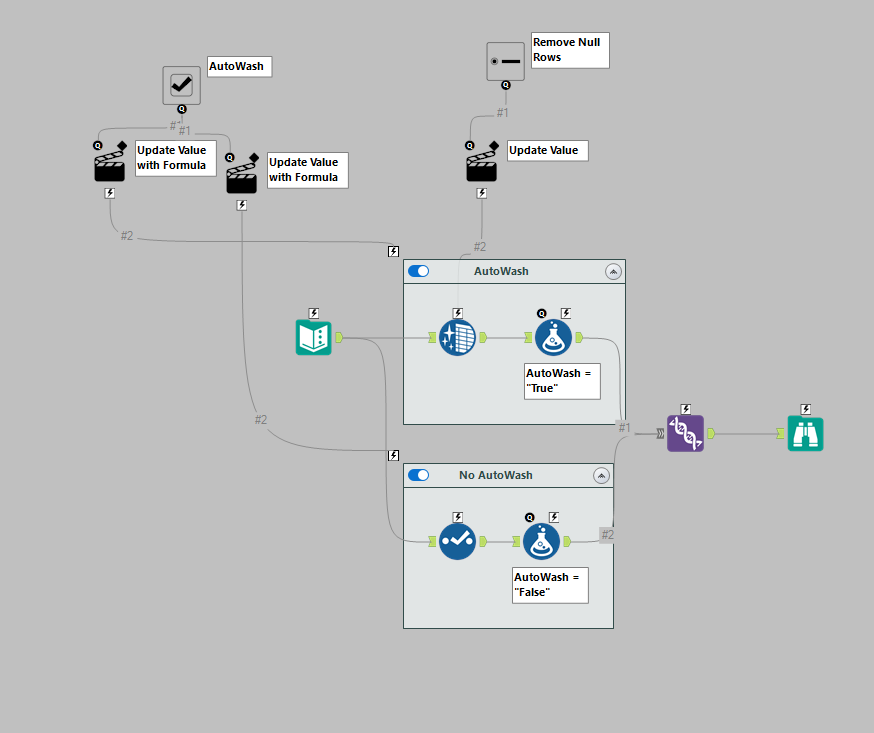874x733 pixels.
Task: Click the lightning anchor above the Union tool
Action: click(685, 408)
